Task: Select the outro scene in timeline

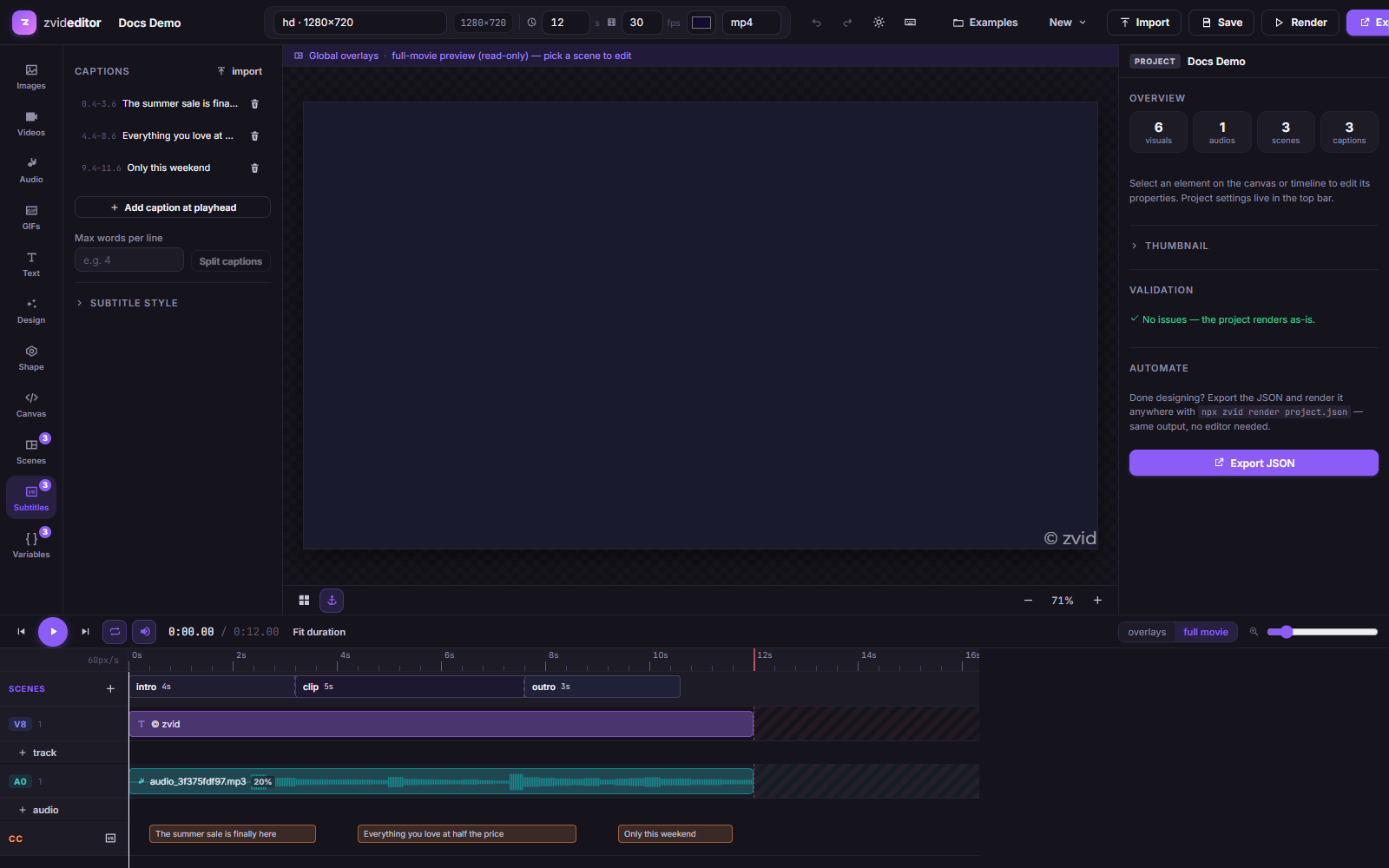Action: coord(602,687)
